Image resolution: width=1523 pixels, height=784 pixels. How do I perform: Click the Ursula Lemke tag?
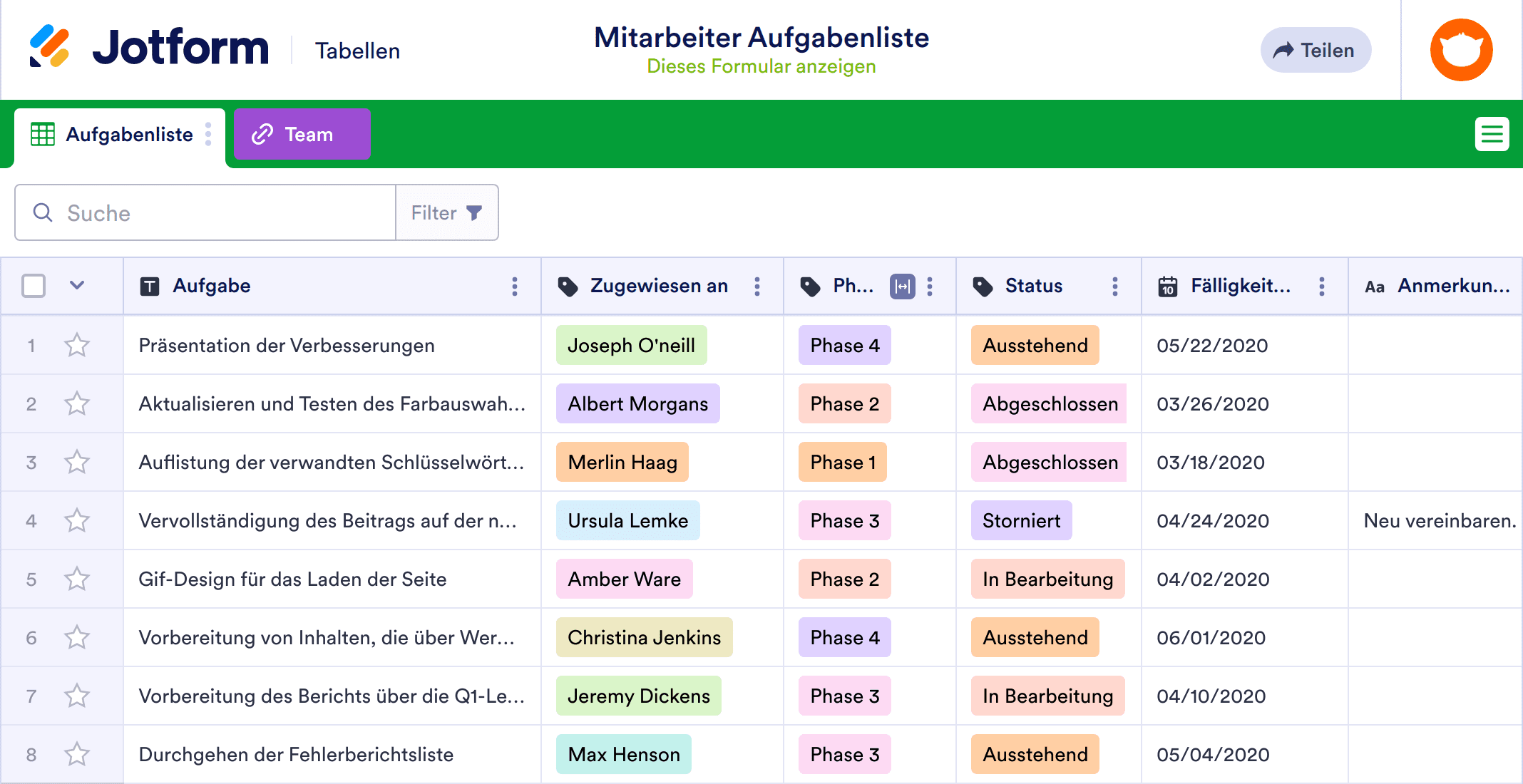tap(627, 521)
